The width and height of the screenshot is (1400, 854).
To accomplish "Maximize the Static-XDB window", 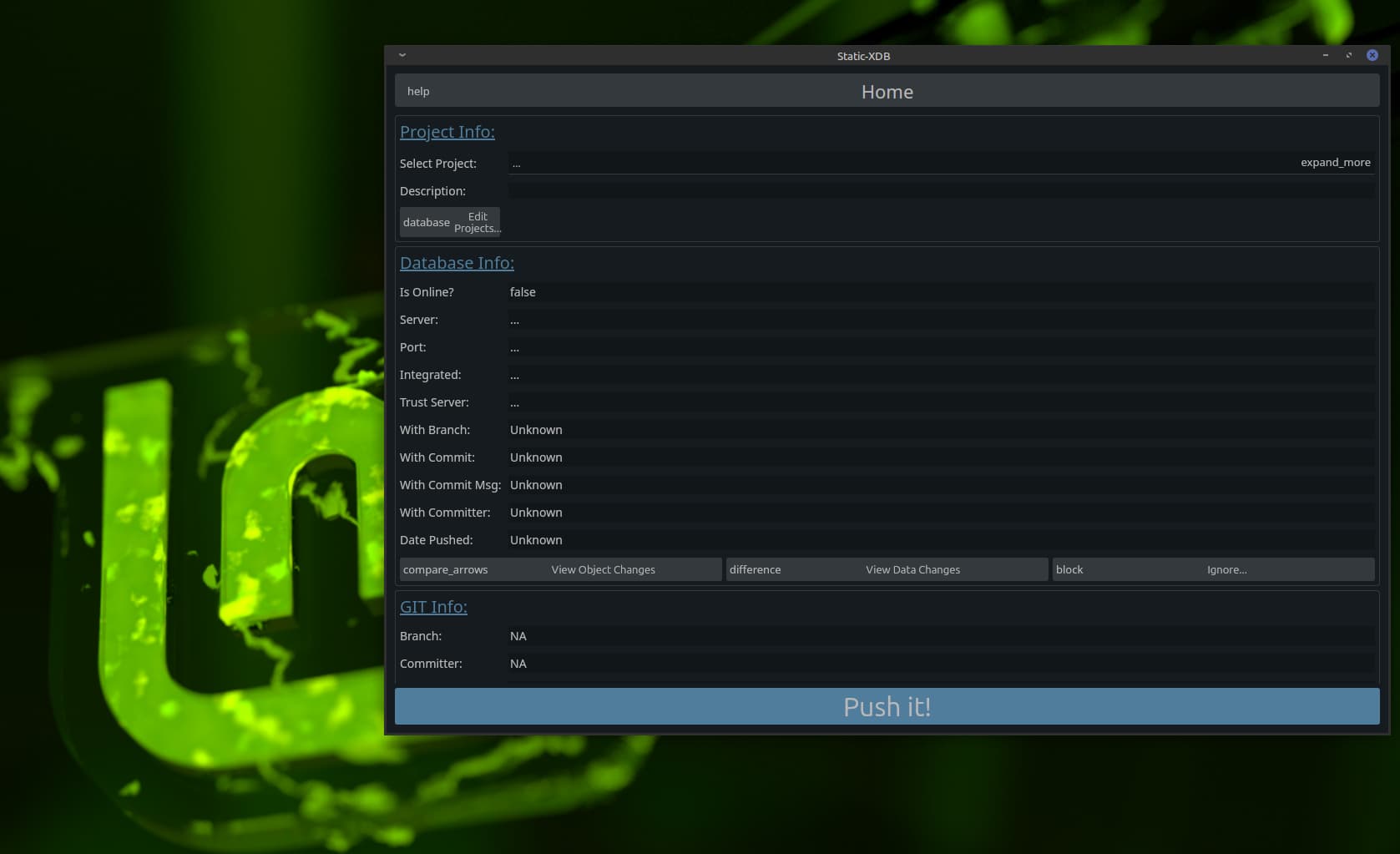I will tap(1348, 55).
